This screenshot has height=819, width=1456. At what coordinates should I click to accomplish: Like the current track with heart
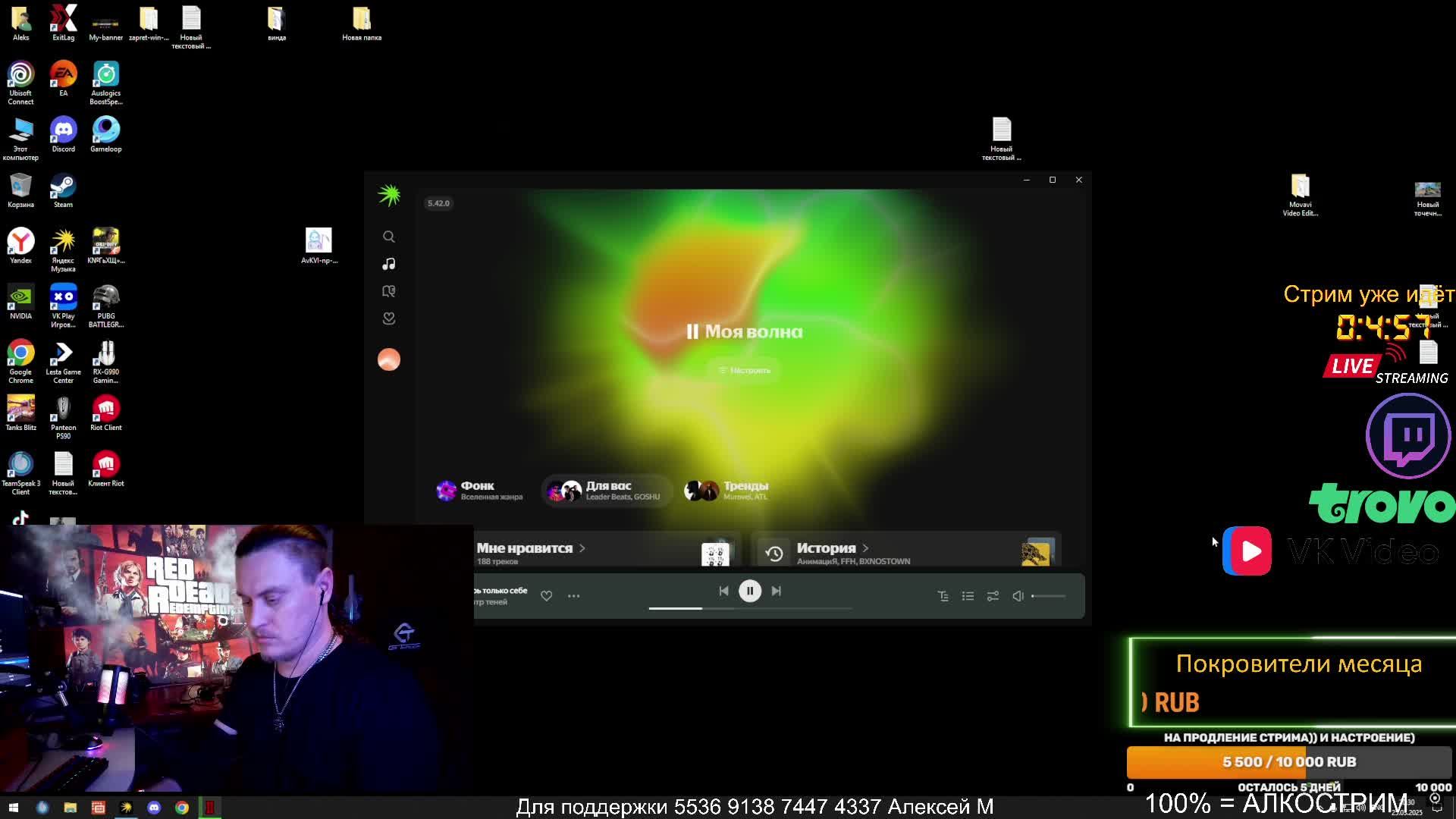[546, 596]
